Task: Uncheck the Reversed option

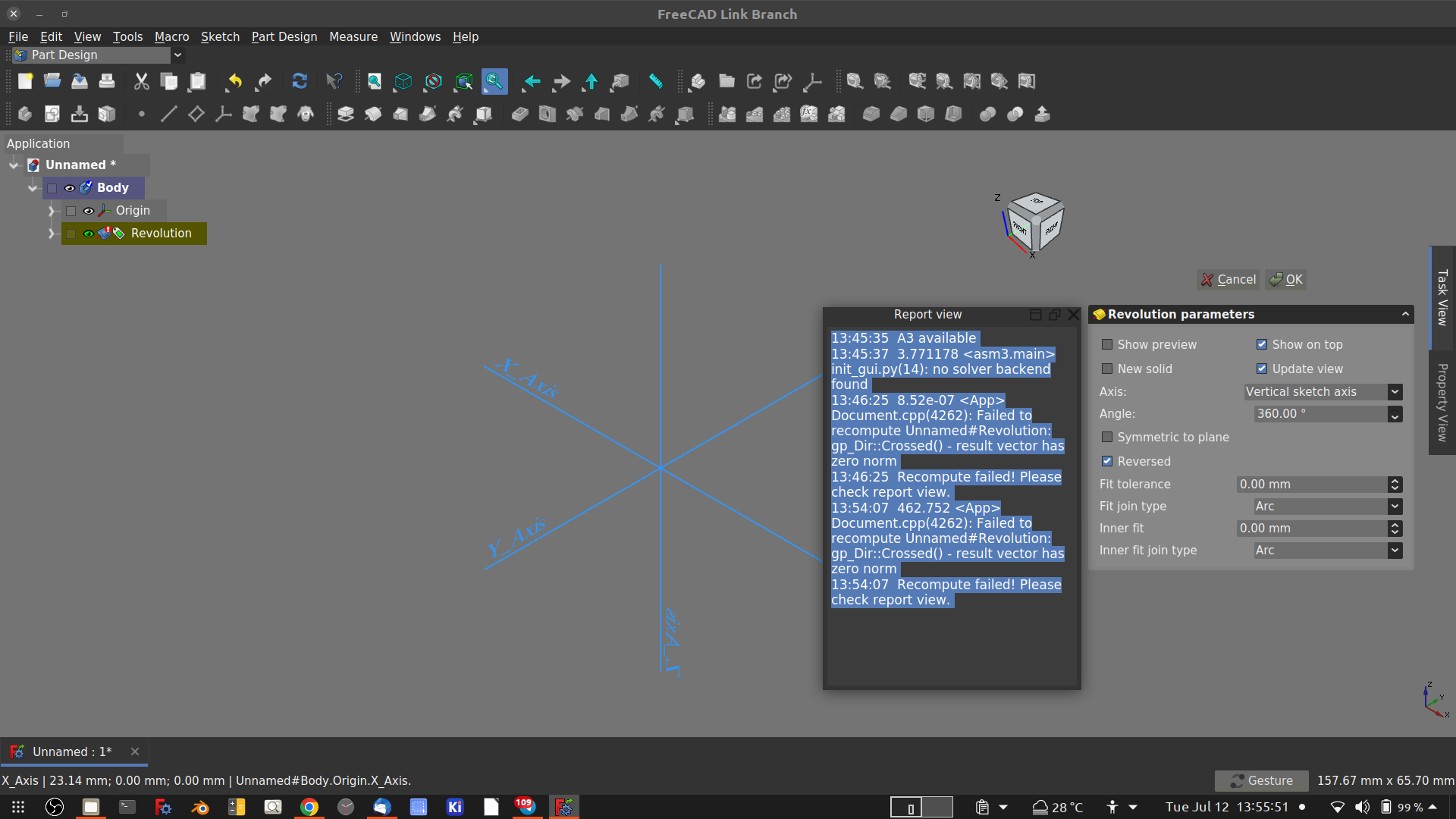Action: click(x=1107, y=461)
